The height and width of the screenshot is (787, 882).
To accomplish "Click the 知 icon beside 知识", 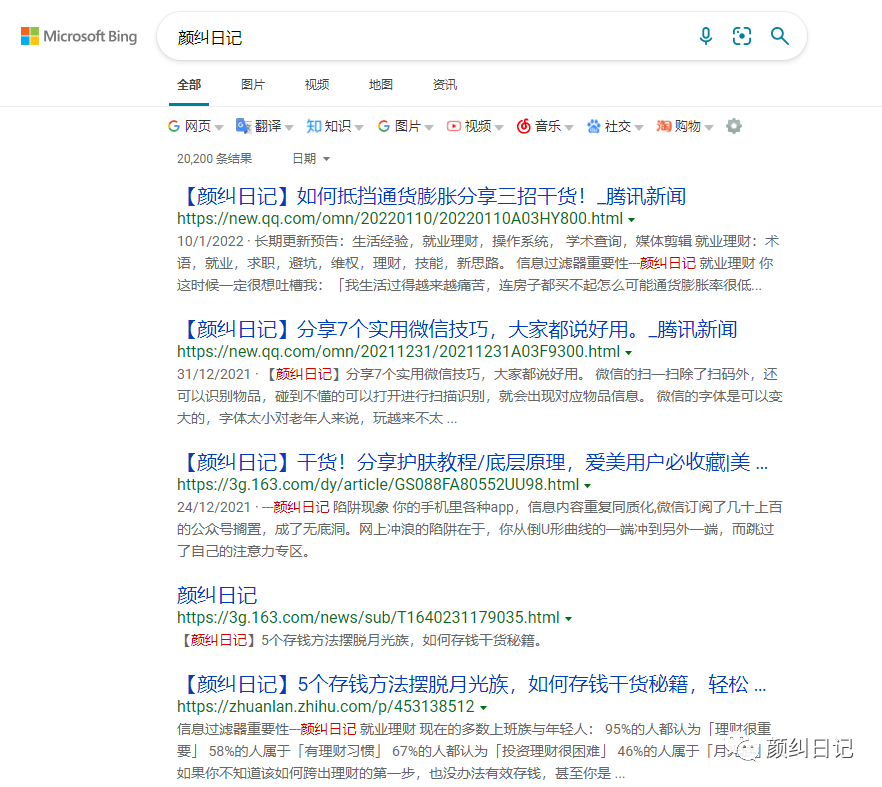I will click(314, 126).
